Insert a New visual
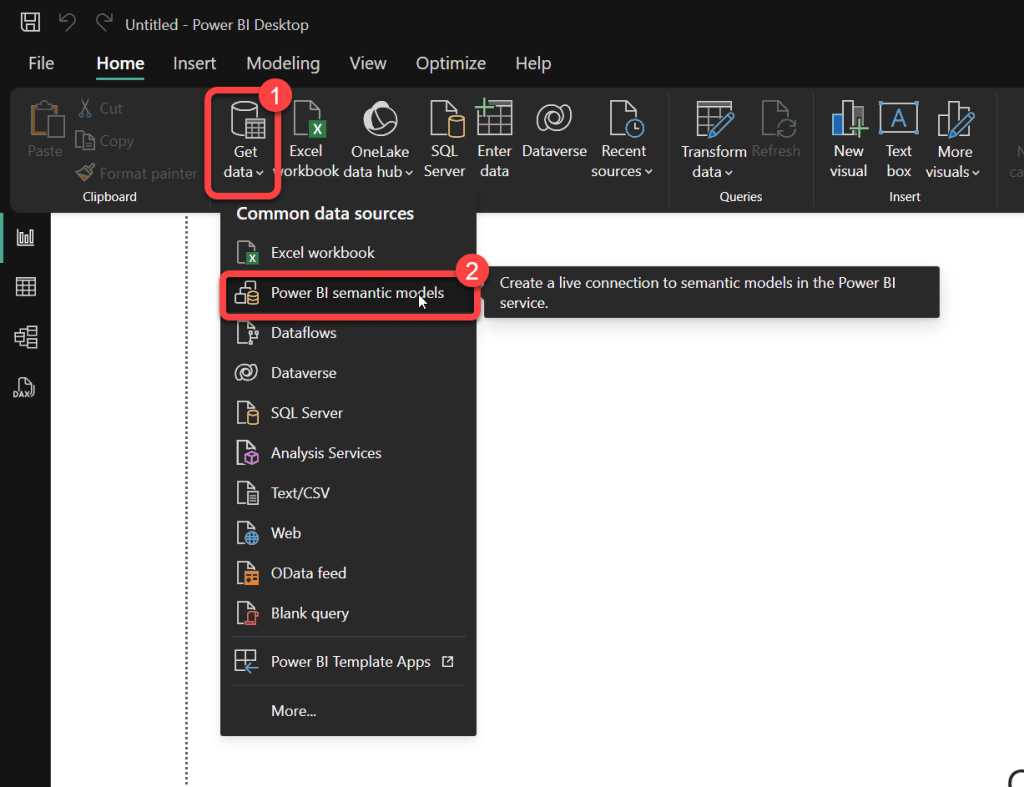This screenshot has height=787, width=1024. click(x=848, y=140)
